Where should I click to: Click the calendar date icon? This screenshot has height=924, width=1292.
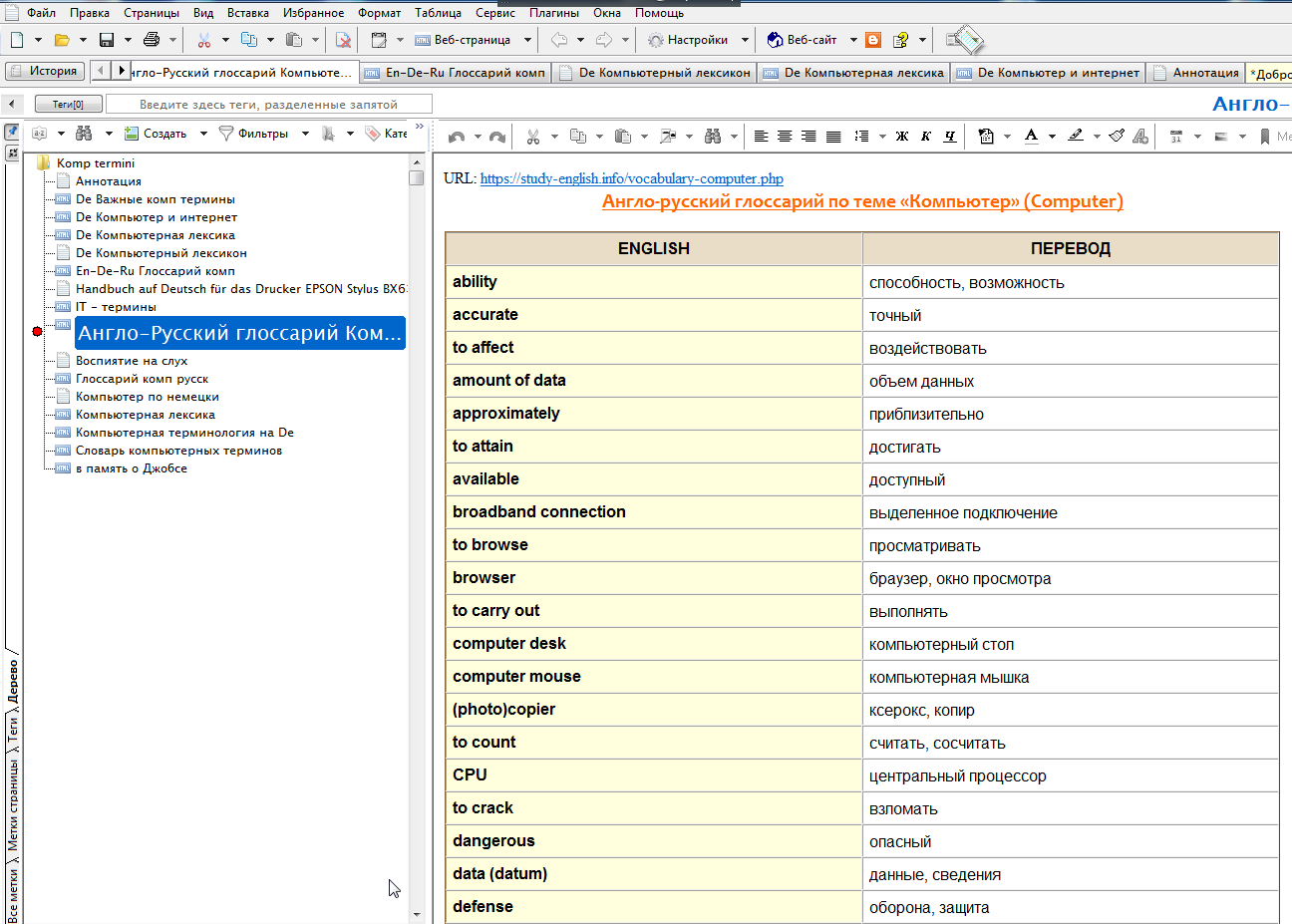(1176, 137)
